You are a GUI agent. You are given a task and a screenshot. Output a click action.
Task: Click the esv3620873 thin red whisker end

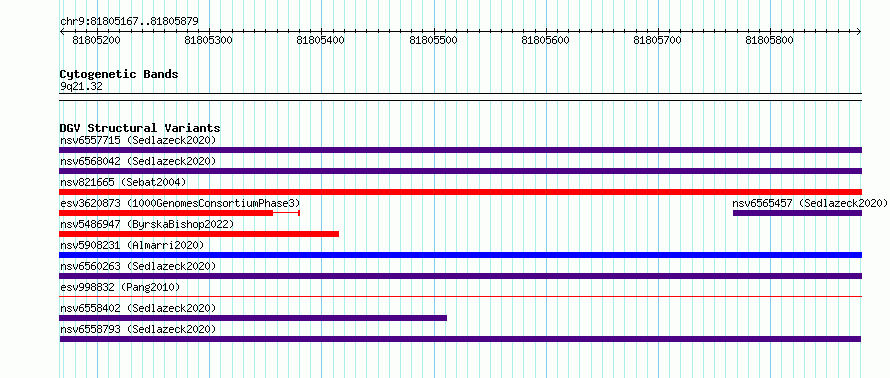point(299,213)
